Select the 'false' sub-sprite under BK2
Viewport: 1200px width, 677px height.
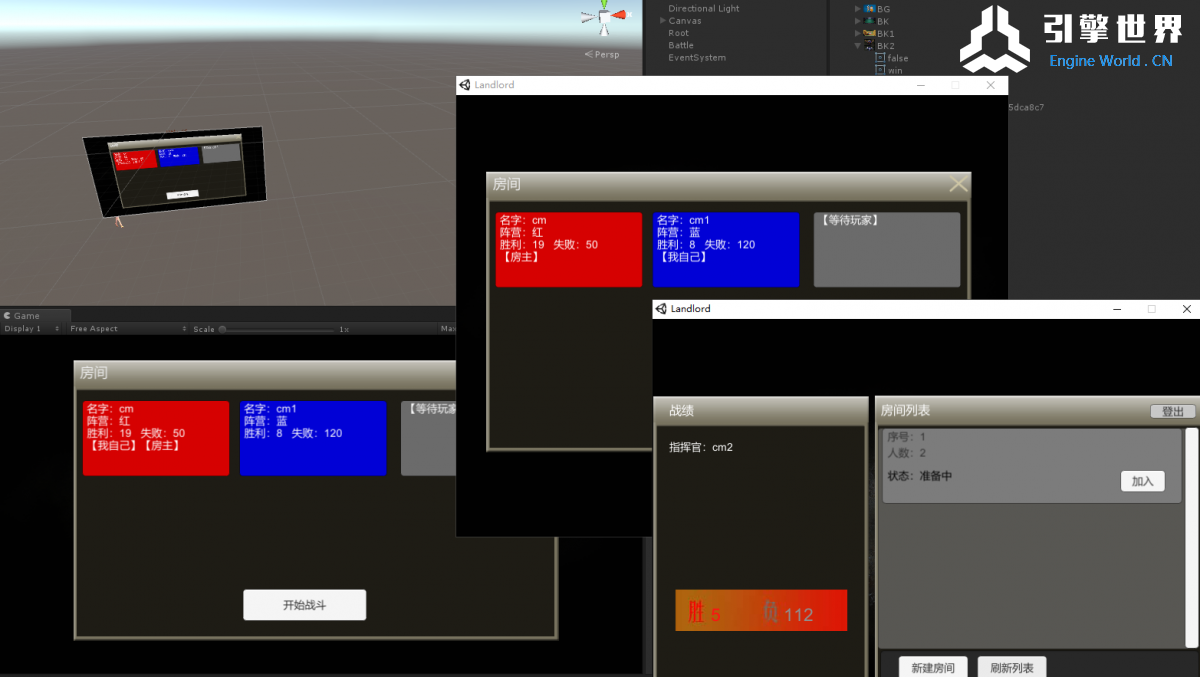tap(897, 58)
